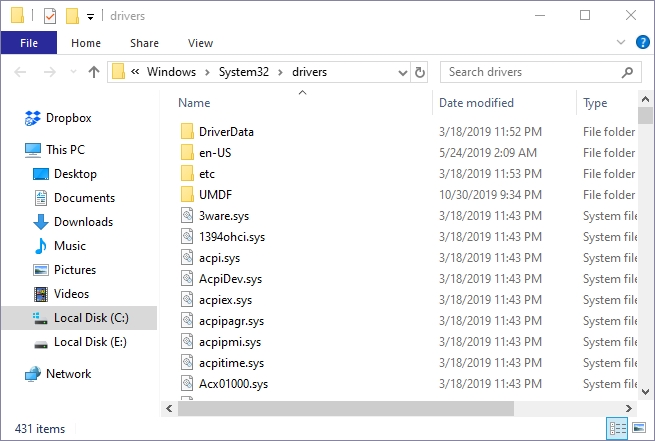
Task: Click the 1394ohci.sys file icon
Action: [187, 236]
